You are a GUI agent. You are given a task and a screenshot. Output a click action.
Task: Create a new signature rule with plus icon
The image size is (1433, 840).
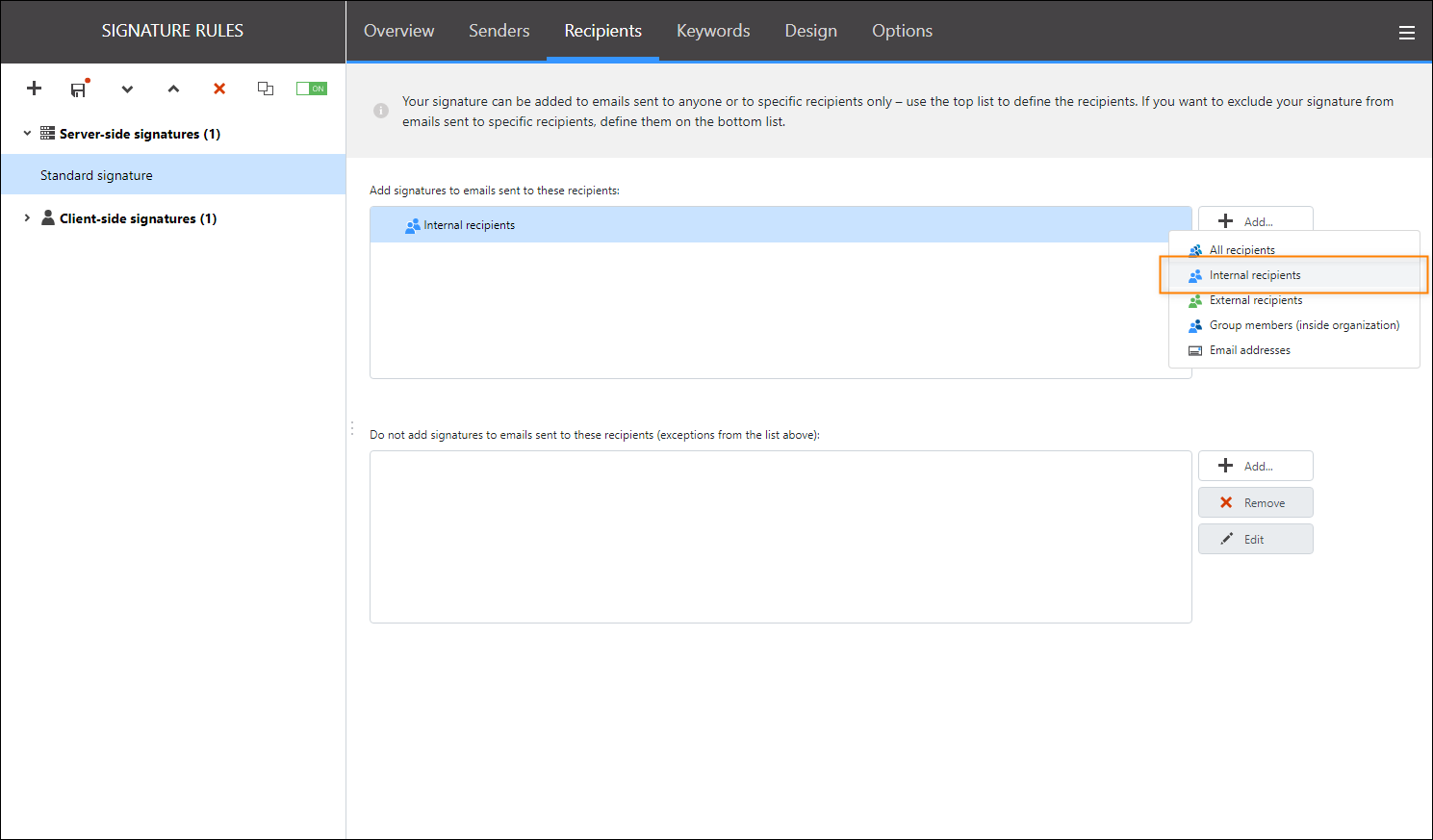[34, 89]
